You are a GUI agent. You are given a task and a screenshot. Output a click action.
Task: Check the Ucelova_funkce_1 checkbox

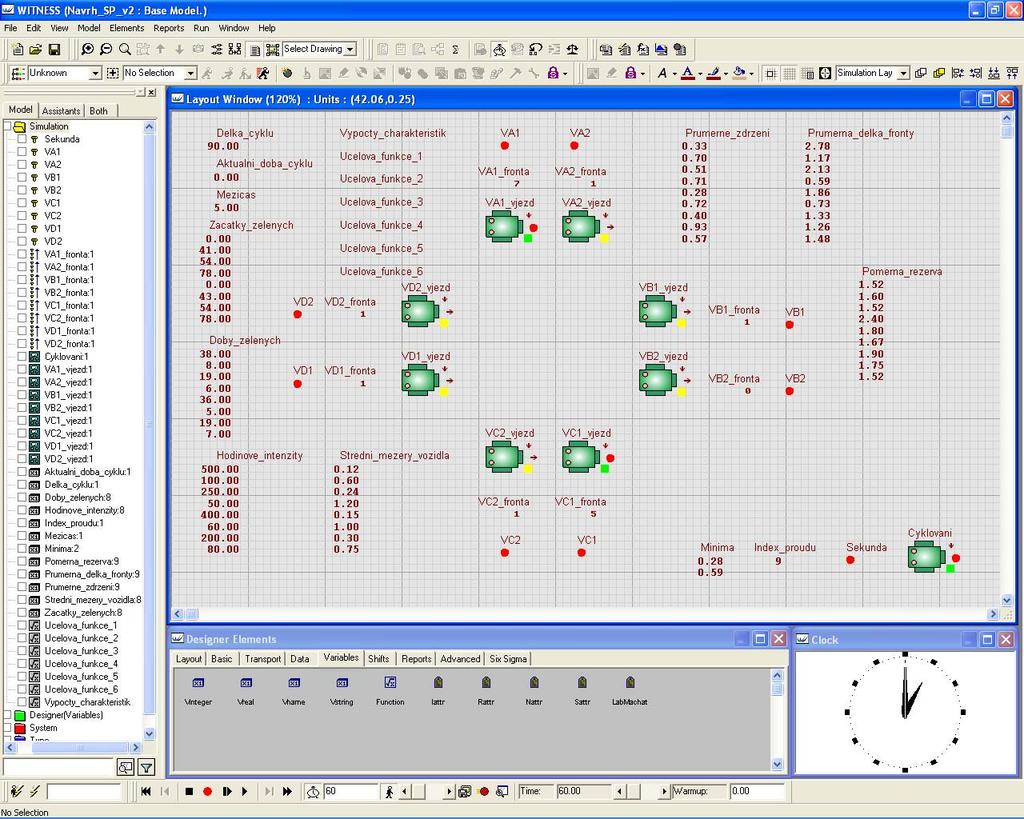pos(22,625)
